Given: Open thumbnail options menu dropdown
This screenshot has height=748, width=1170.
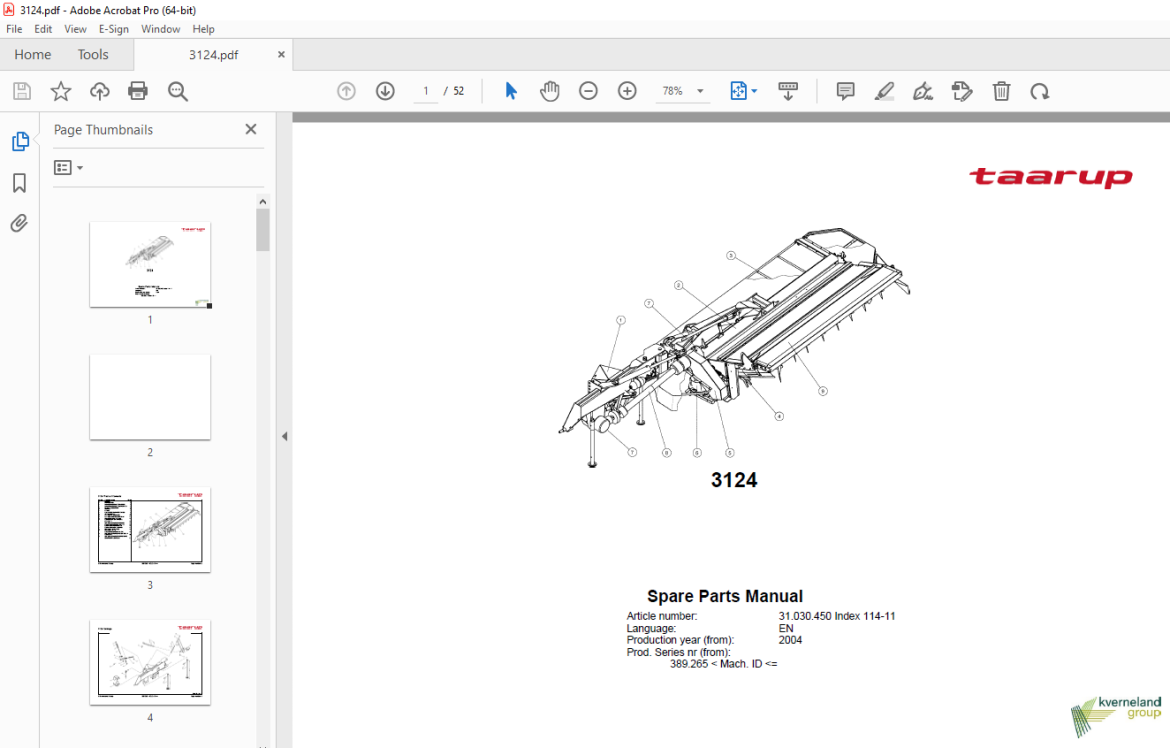Looking at the screenshot, I should [68, 168].
